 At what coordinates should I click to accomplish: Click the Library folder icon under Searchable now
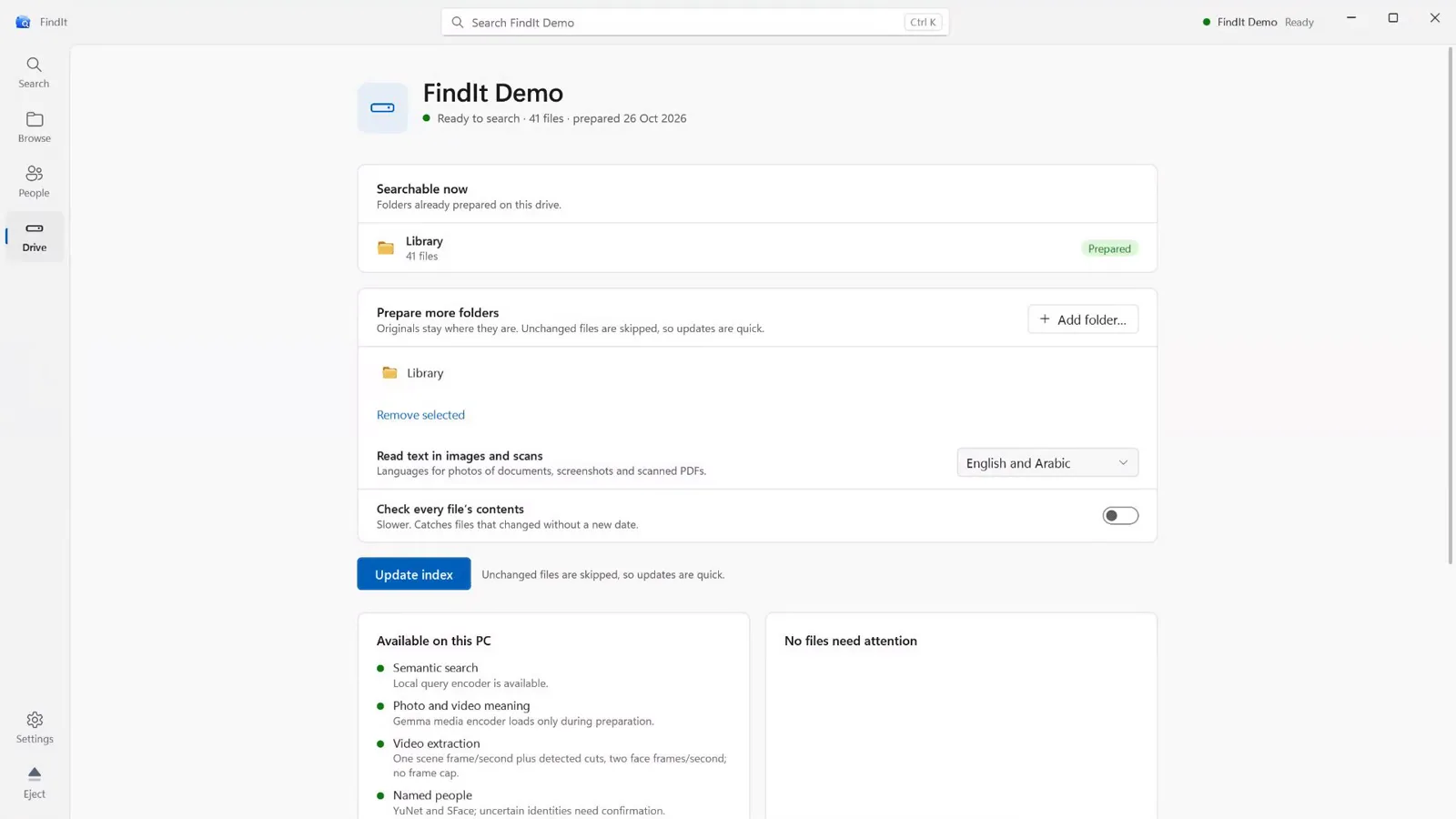click(x=386, y=248)
